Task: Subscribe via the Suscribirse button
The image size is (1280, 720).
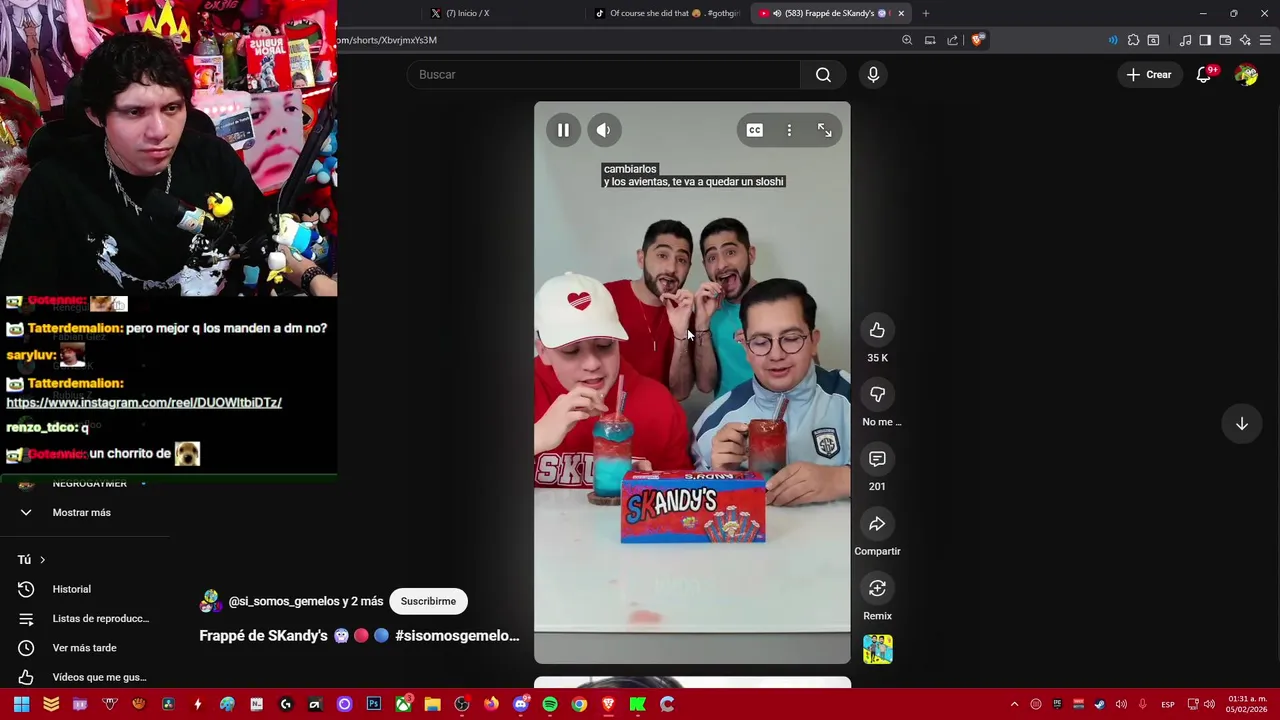Action: coord(428,601)
